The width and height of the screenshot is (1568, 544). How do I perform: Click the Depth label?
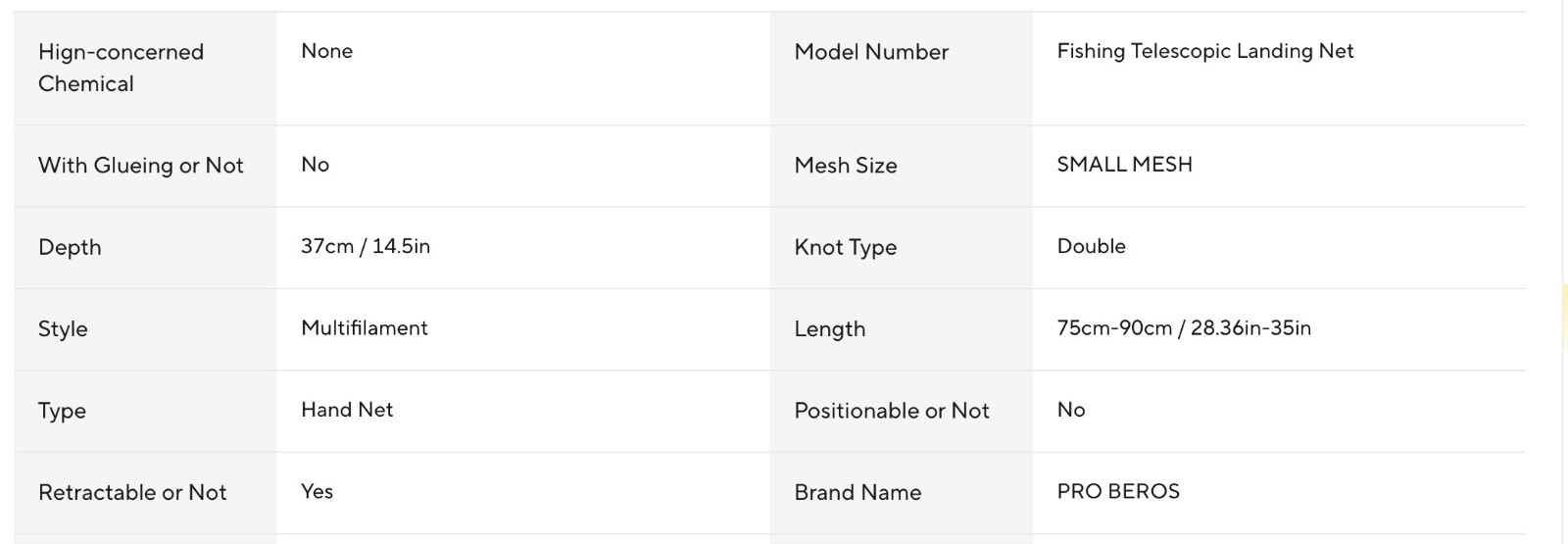point(70,247)
